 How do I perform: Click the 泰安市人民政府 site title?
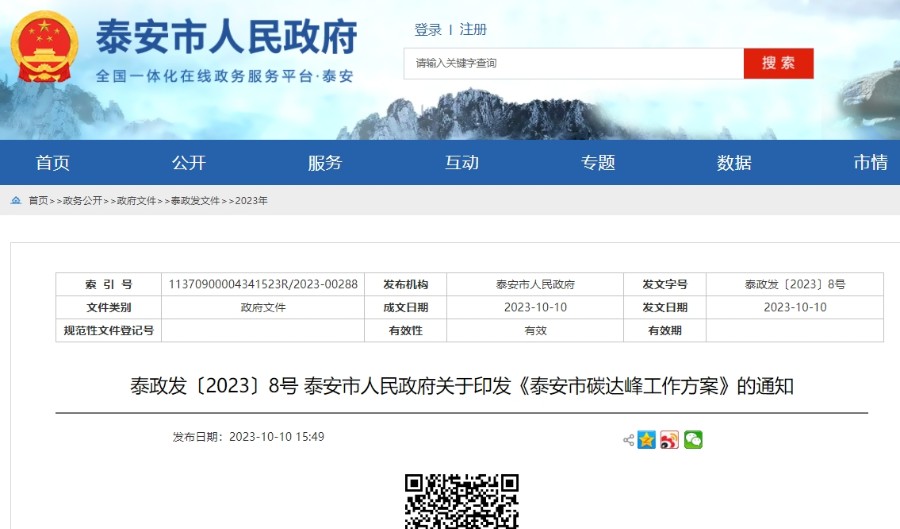click(x=227, y=37)
